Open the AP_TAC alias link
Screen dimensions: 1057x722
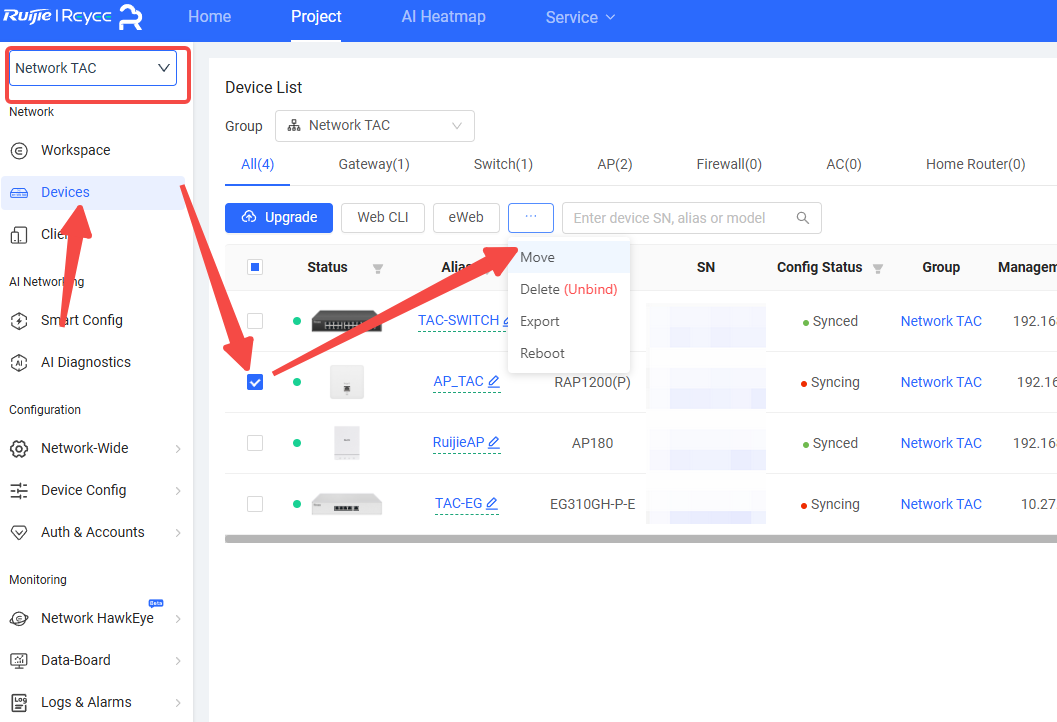point(458,382)
